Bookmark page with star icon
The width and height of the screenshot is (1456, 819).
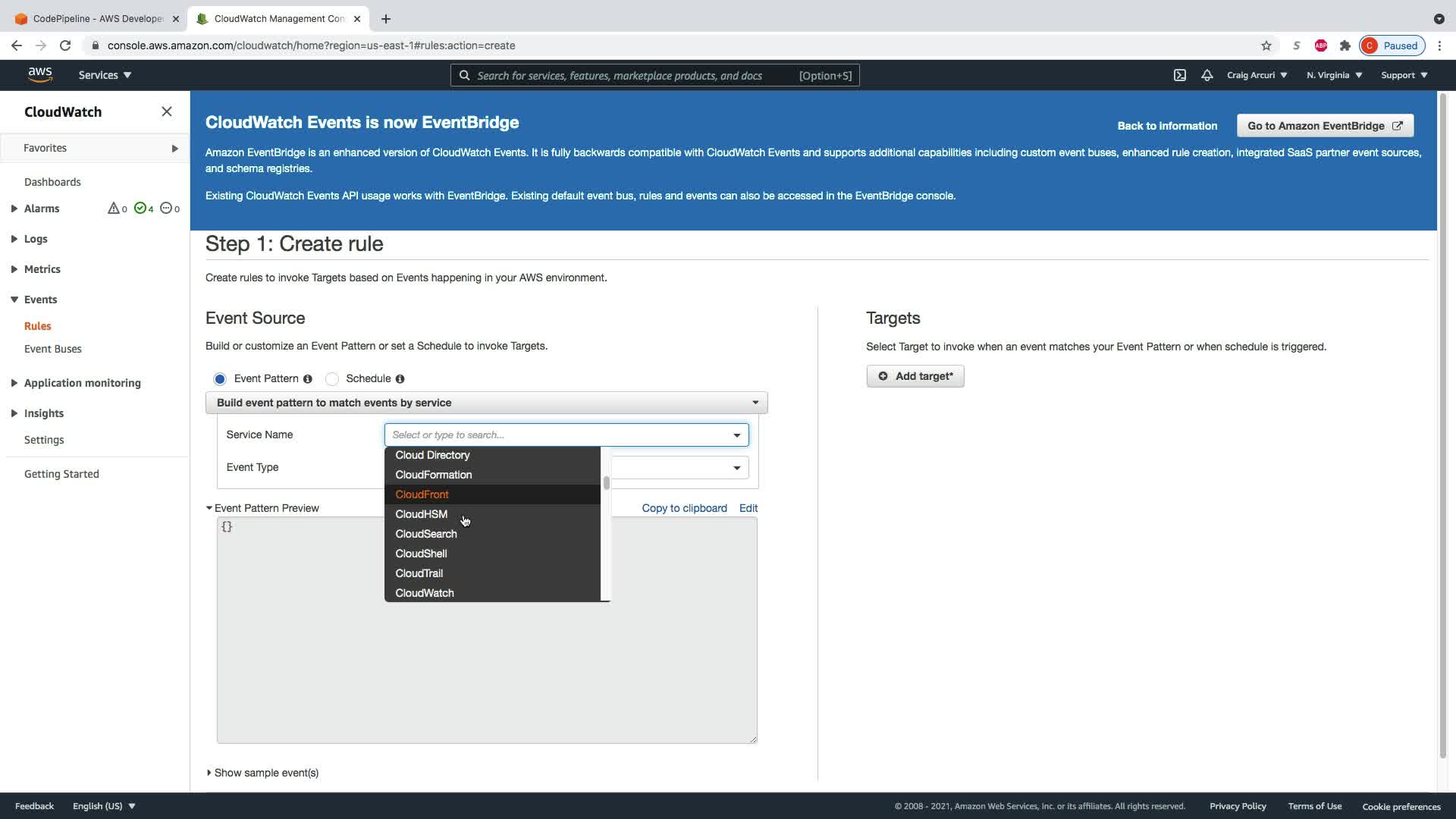1266,45
